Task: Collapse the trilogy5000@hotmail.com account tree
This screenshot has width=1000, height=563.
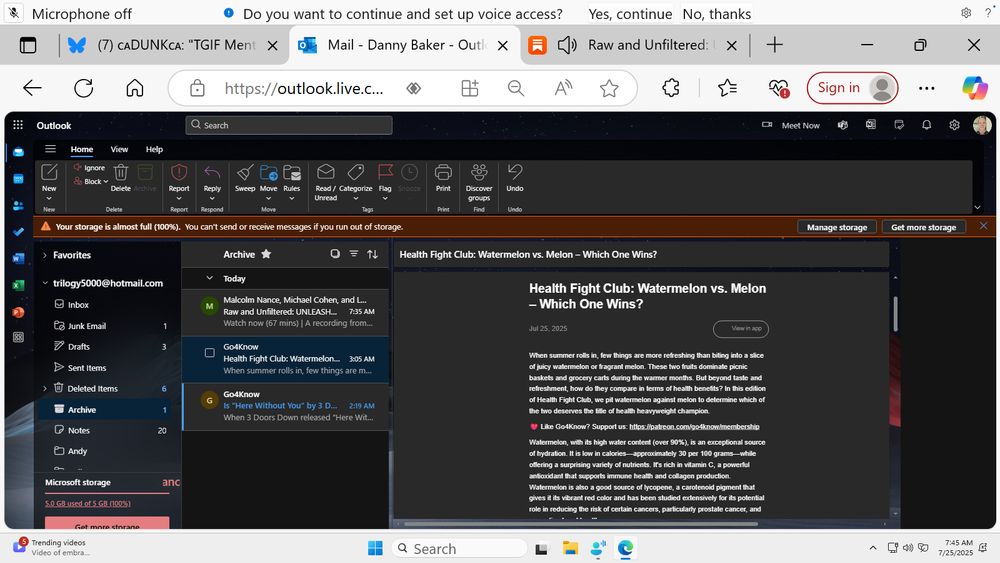Action: pyautogui.click(x=45, y=283)
